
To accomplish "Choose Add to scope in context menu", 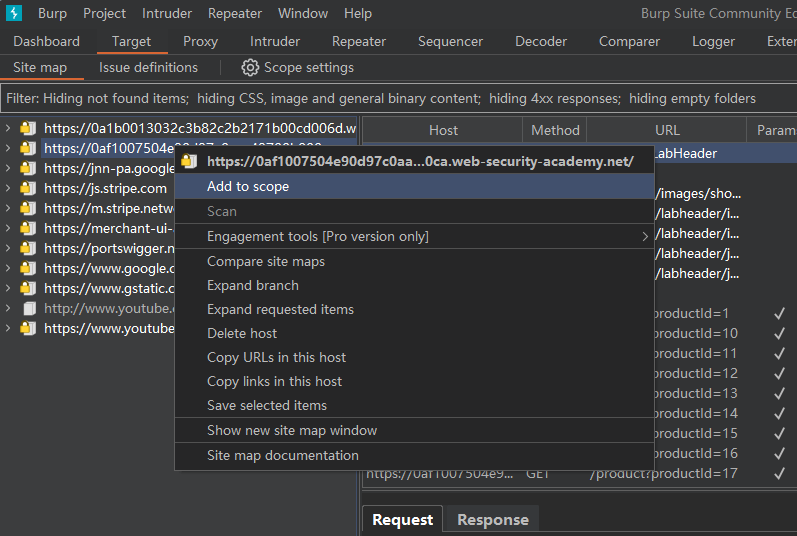I will coord(414,186).
